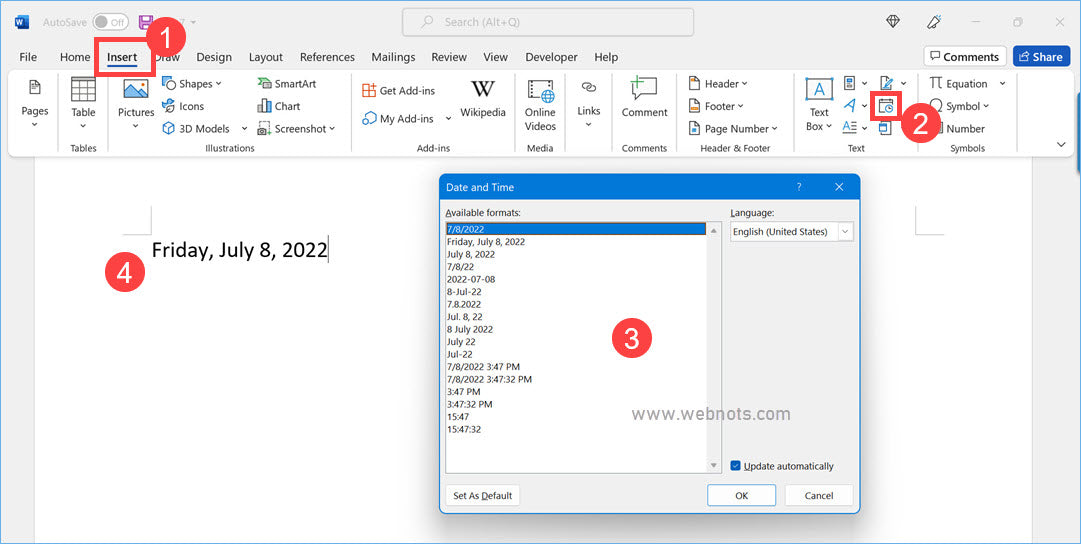Viewport: 1081px width, 544px height.
Task: Select the Insert tab
Action: [x=122, y=57]
